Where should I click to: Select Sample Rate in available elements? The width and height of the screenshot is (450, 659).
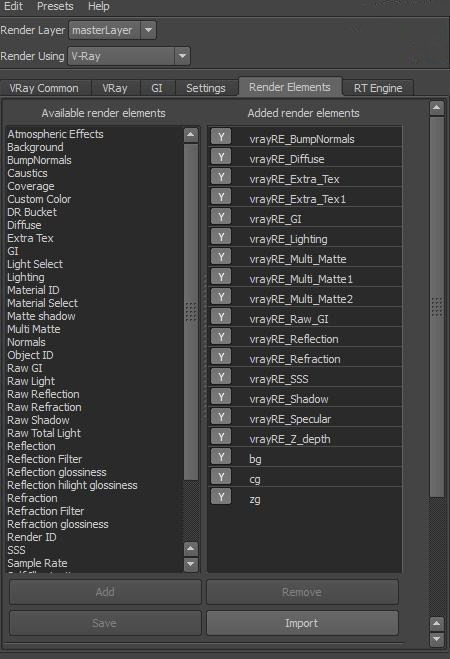tap(37, 563)
